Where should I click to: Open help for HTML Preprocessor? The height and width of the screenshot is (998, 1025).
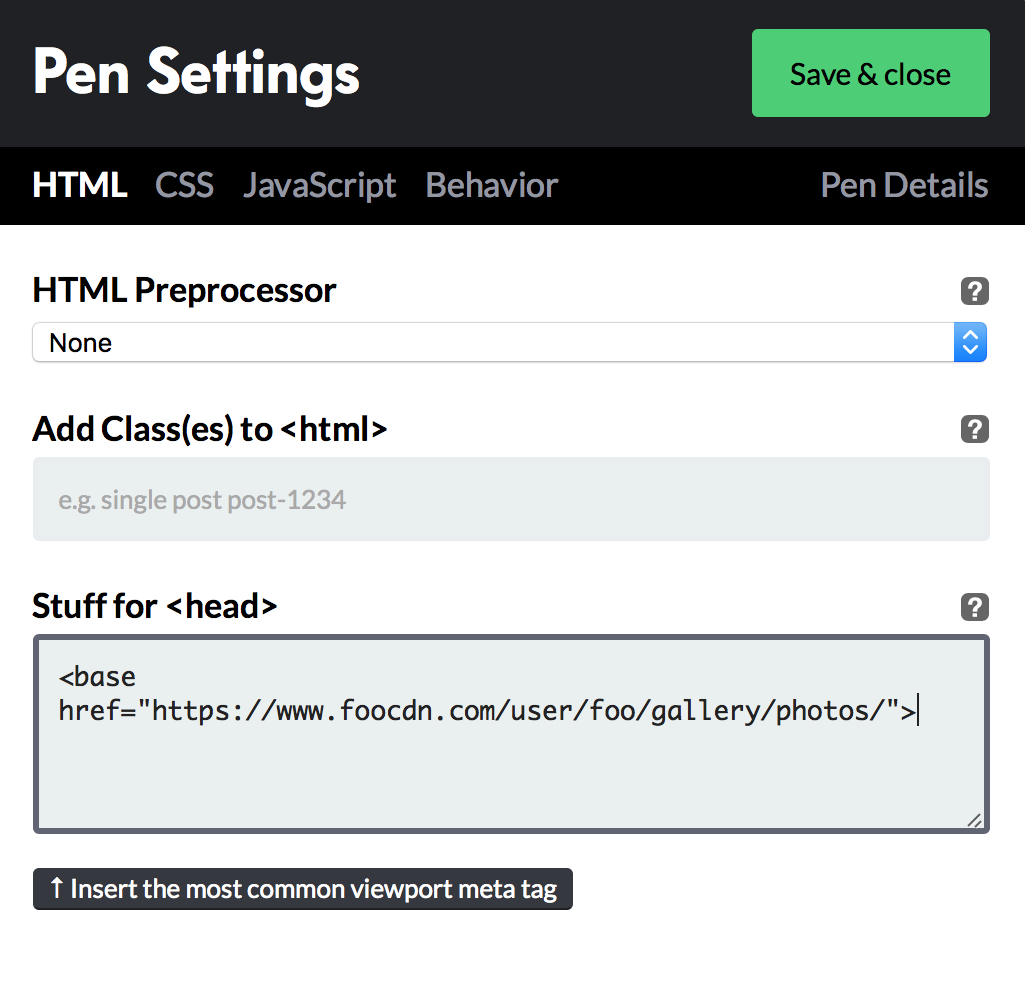tap(974, 291)
